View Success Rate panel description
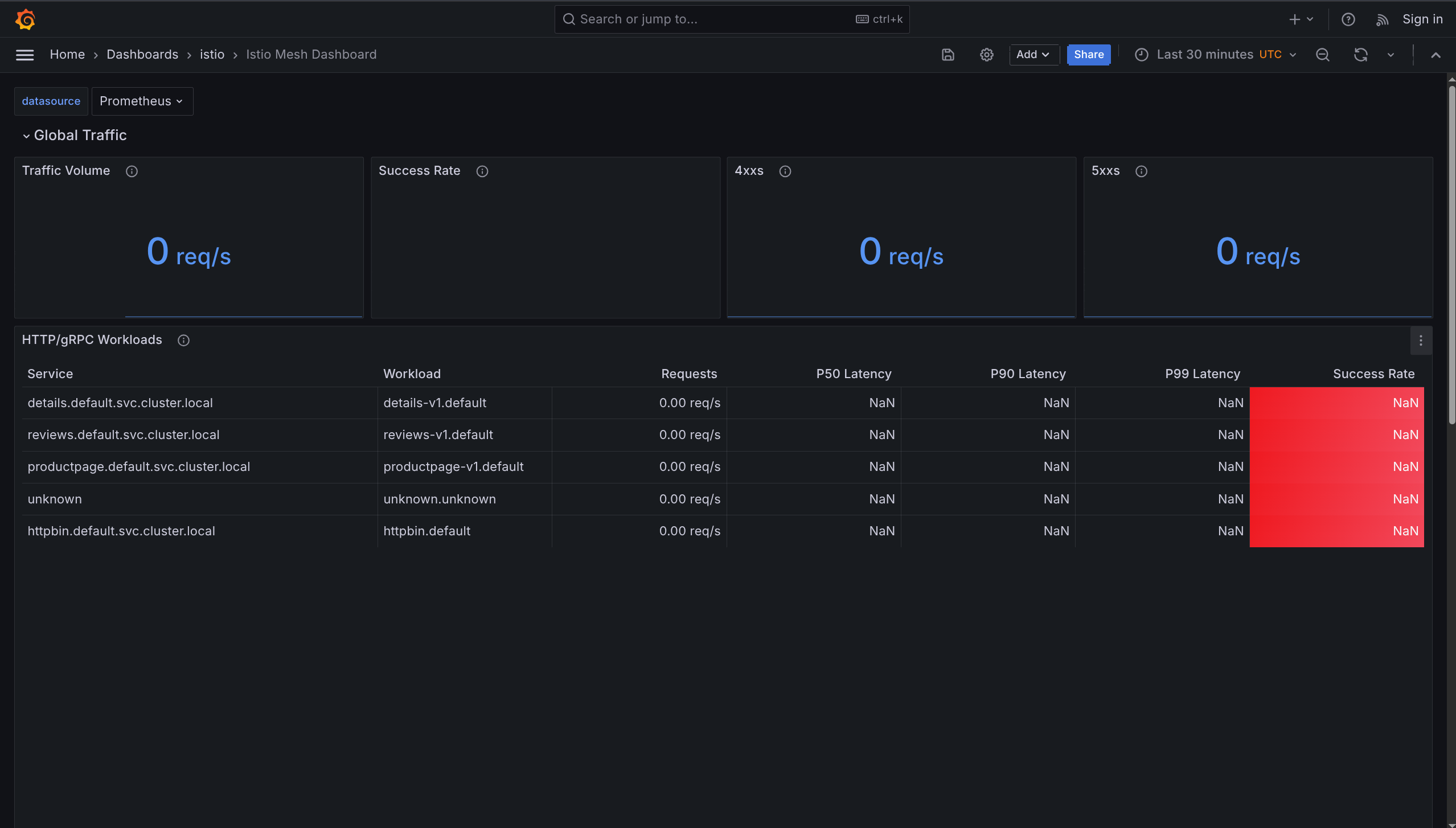1456x828 pixels. [482, 171]
